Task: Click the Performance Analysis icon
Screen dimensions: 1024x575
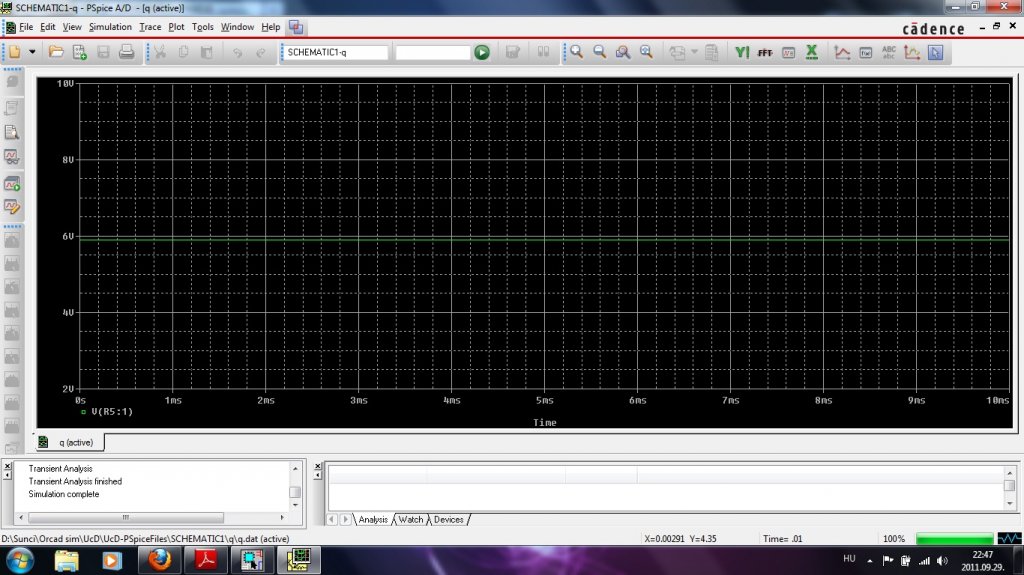Action: click(788, 52)
